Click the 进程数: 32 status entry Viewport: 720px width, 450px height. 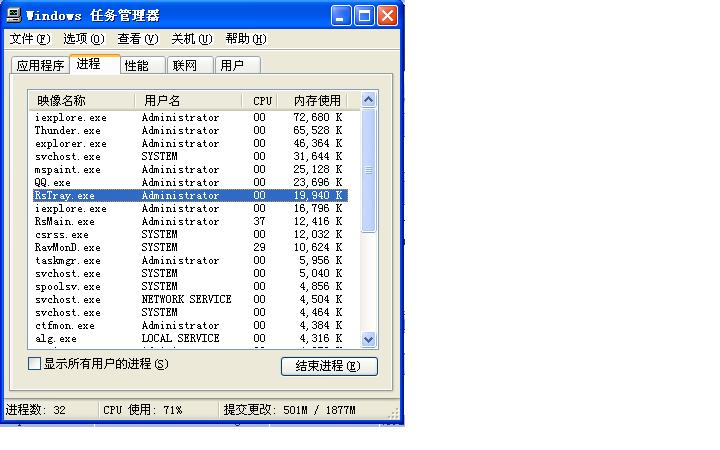coord(36,410)
